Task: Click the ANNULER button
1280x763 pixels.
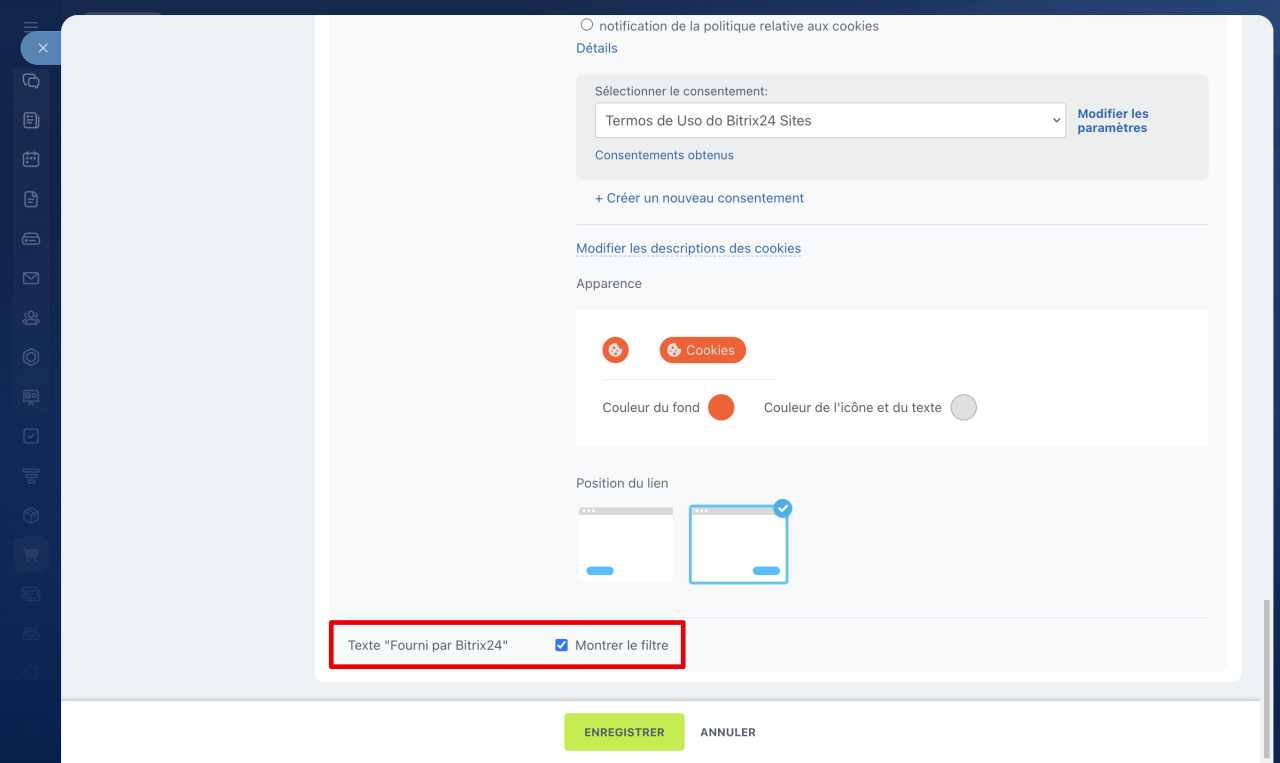Action: click(x=727, y=732)
